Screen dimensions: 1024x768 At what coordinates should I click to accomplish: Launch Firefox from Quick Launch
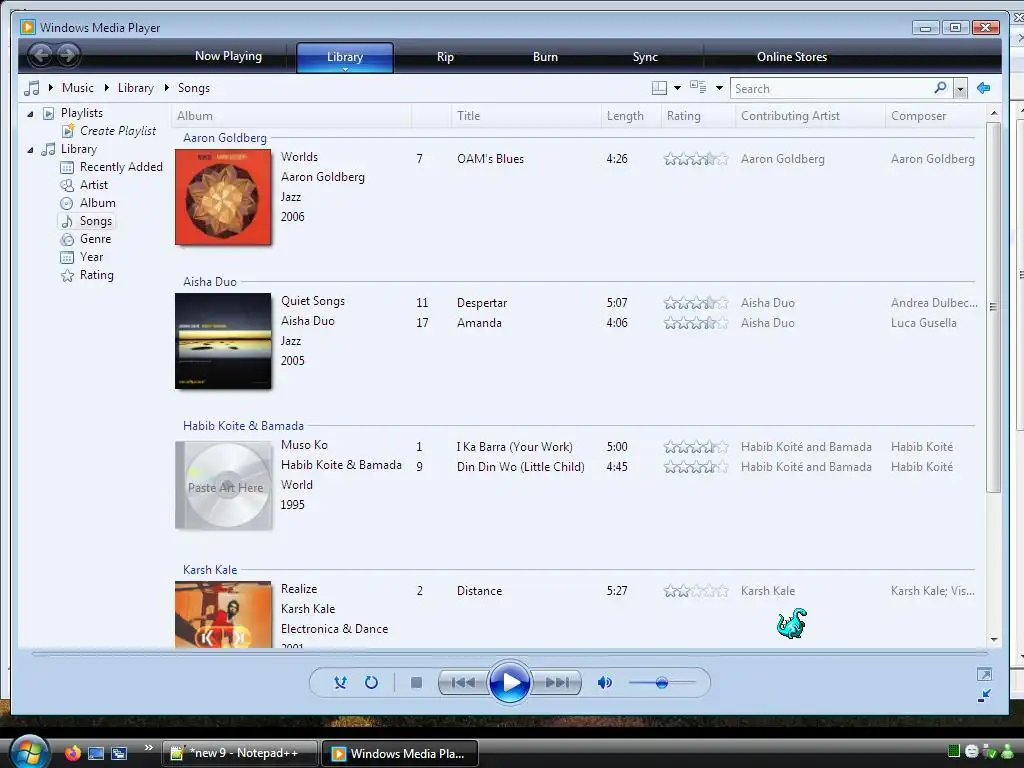click(72, 753)
